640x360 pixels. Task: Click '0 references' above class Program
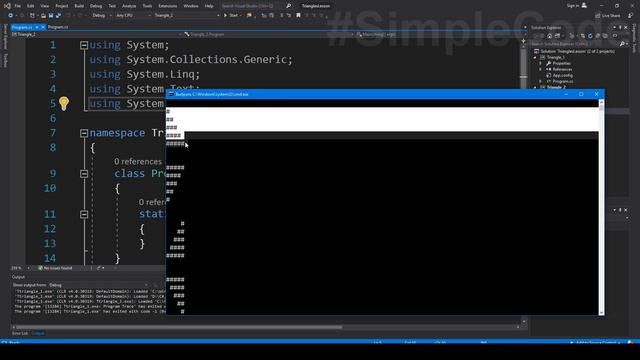[x=138, y=162]
